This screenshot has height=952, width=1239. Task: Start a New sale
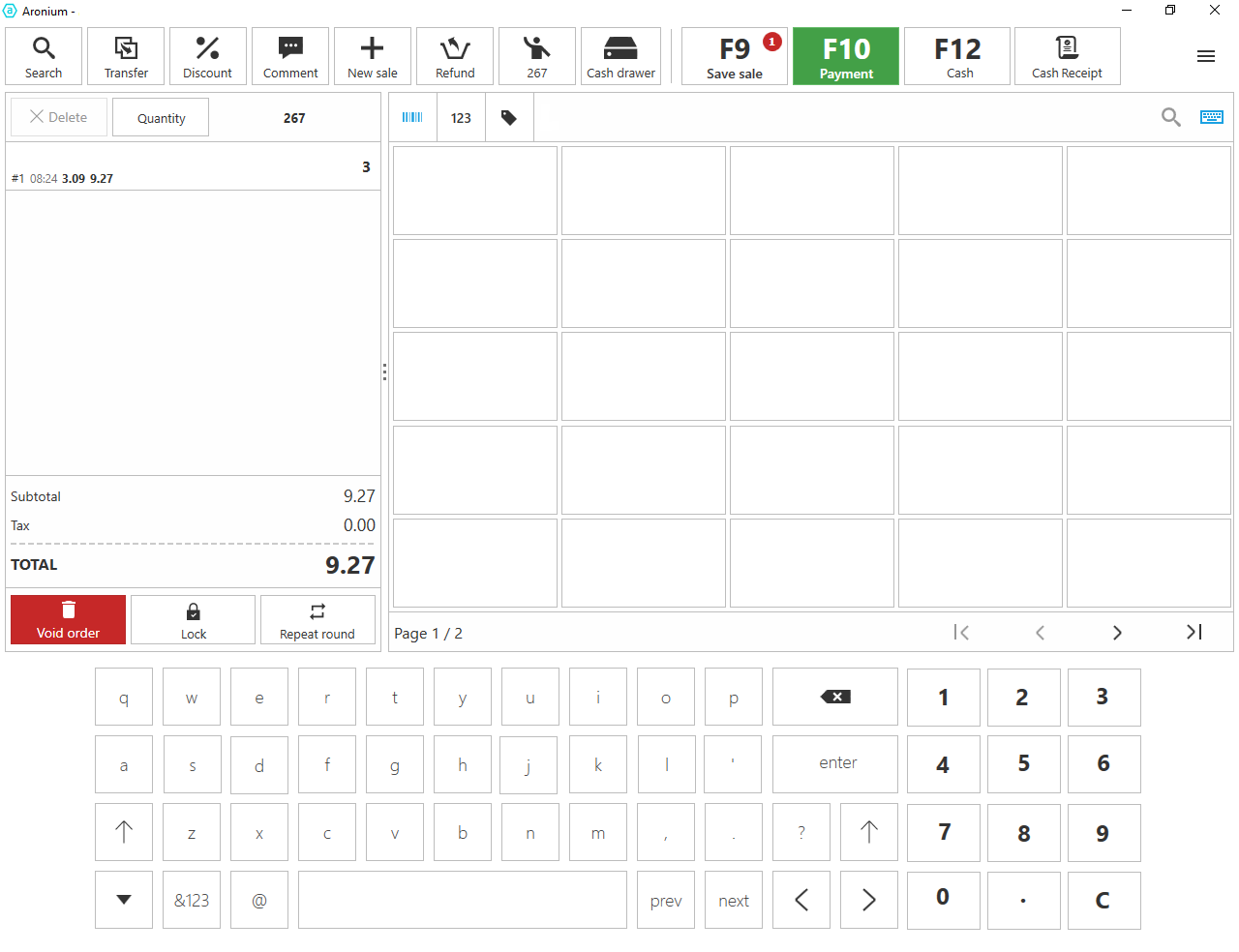(373, 56)
